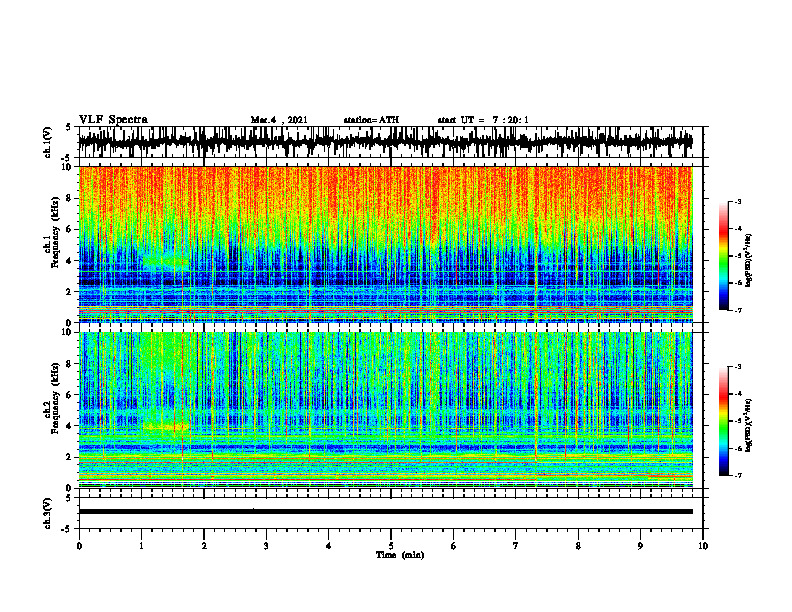Click time axis tick label "6"
The image size is (792, 612).
[x=454, y=546]
